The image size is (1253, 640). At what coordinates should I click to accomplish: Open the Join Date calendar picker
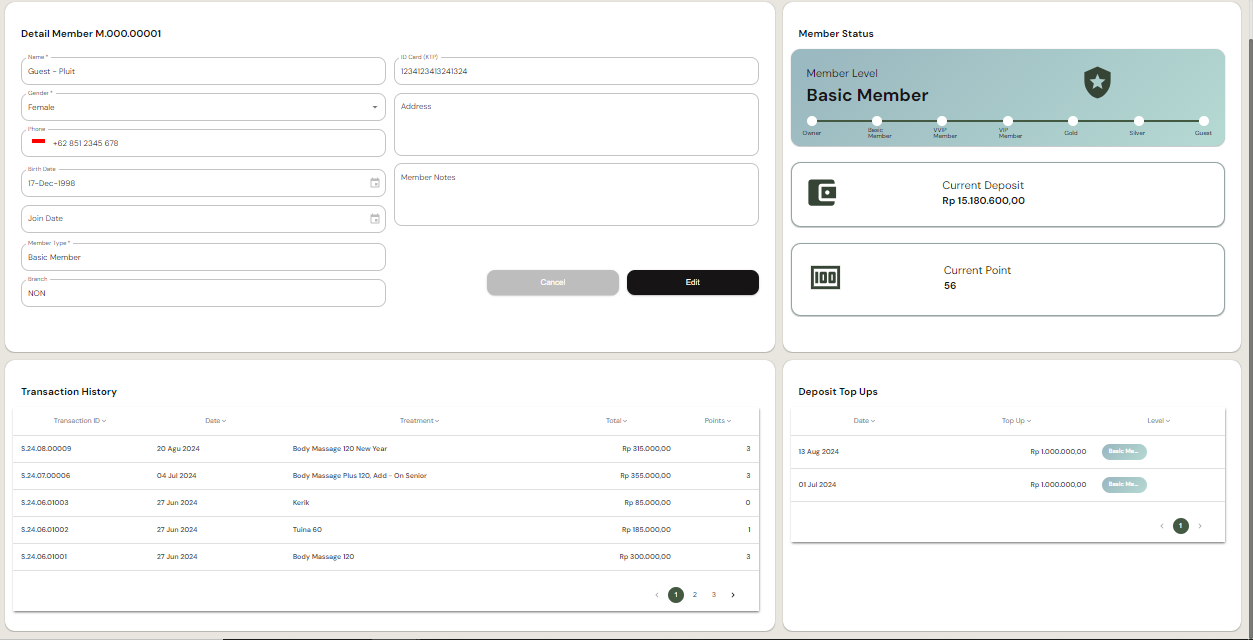pos(375,219)
